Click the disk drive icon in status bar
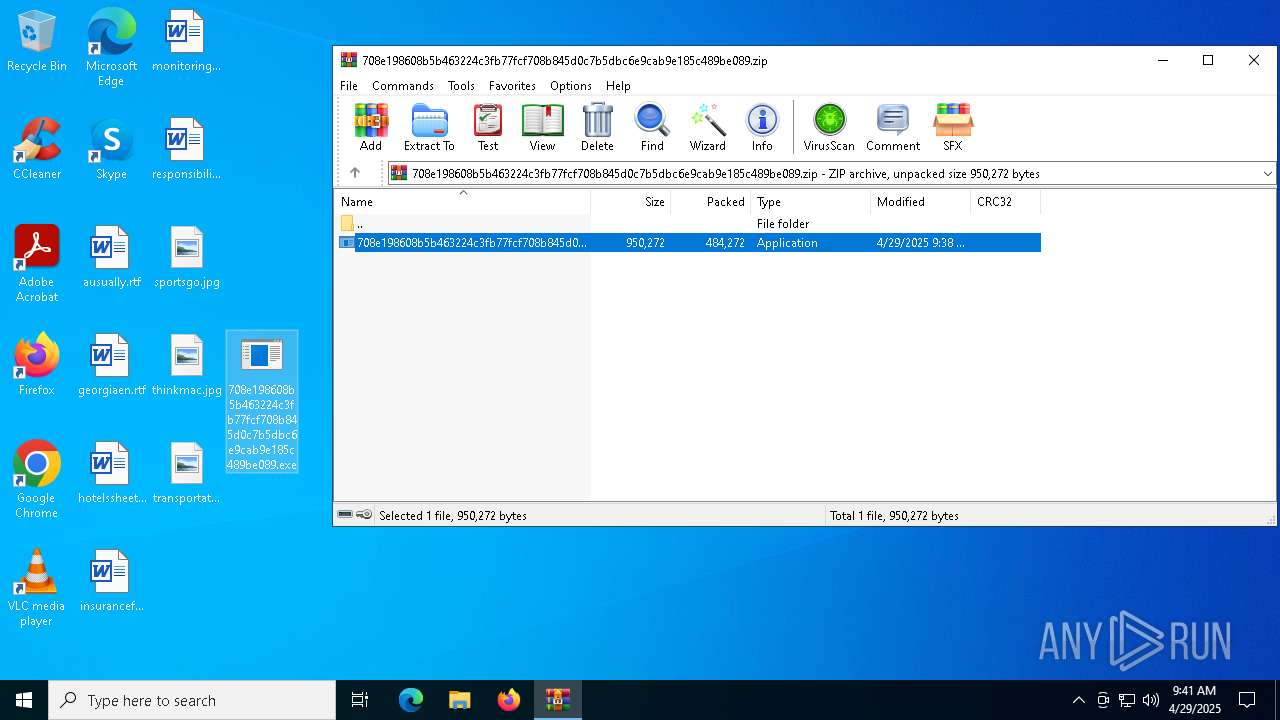The height and width of the screenshot is (720, 1280). tap(345, 515)
